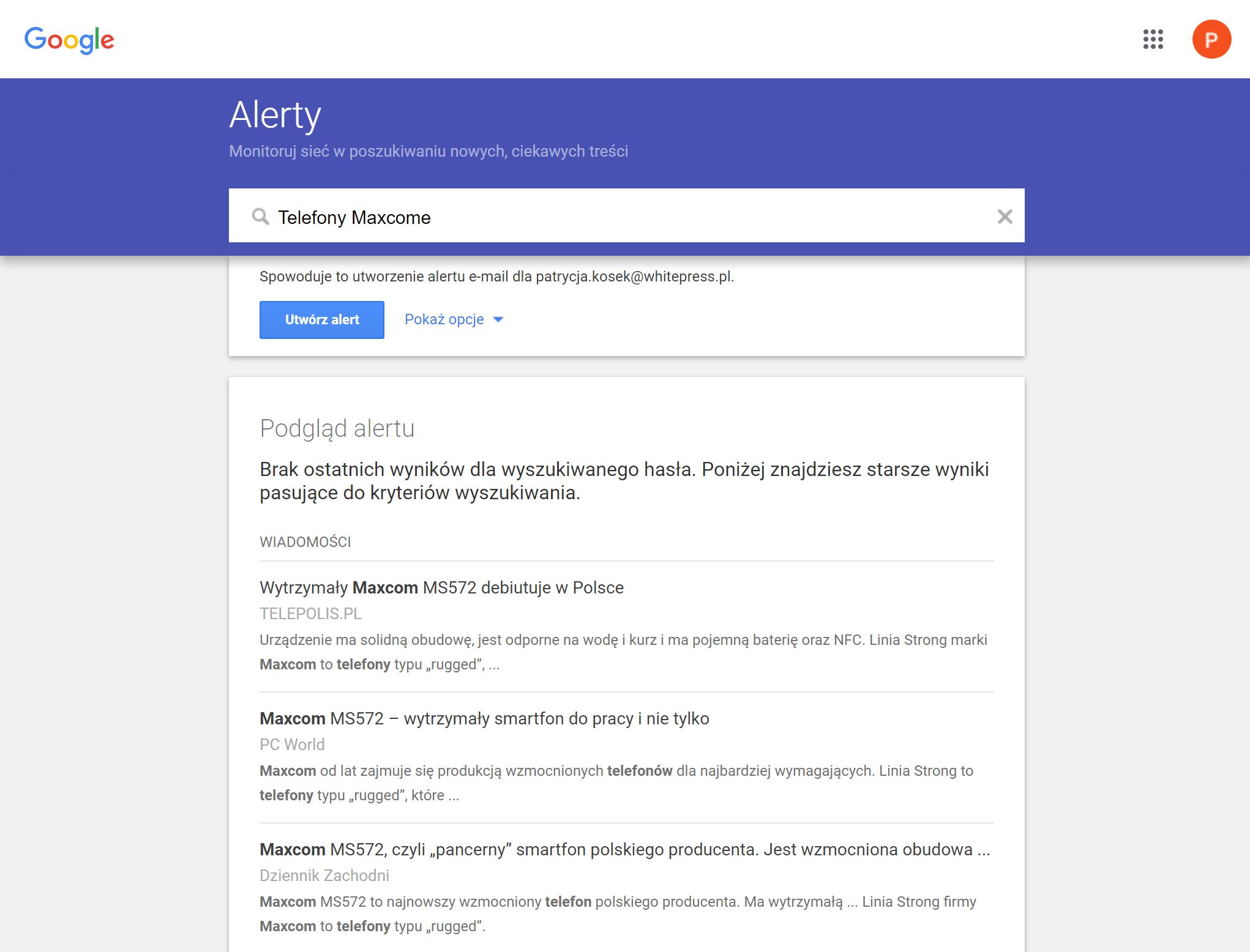The height and width of the screenshot is (952, 1250).
Task: Click the Urządzenie ma solidną obudowę snippet
Action: [x=623, y=652]
